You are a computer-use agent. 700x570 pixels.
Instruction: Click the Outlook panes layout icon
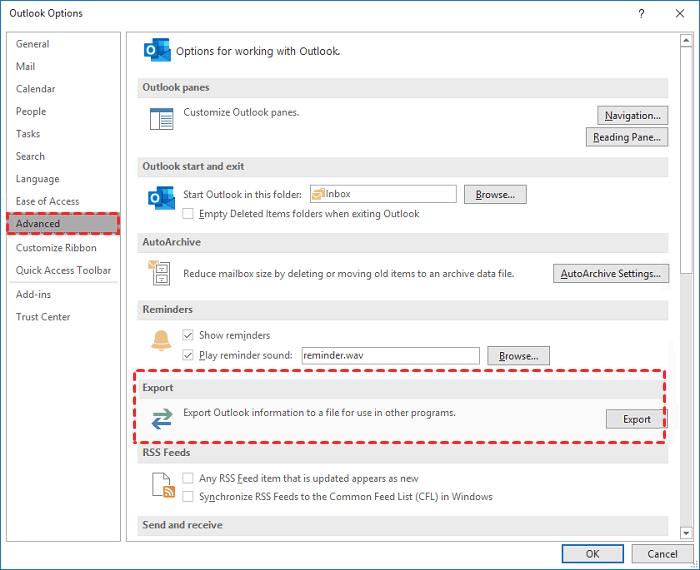tap(162, 119)
